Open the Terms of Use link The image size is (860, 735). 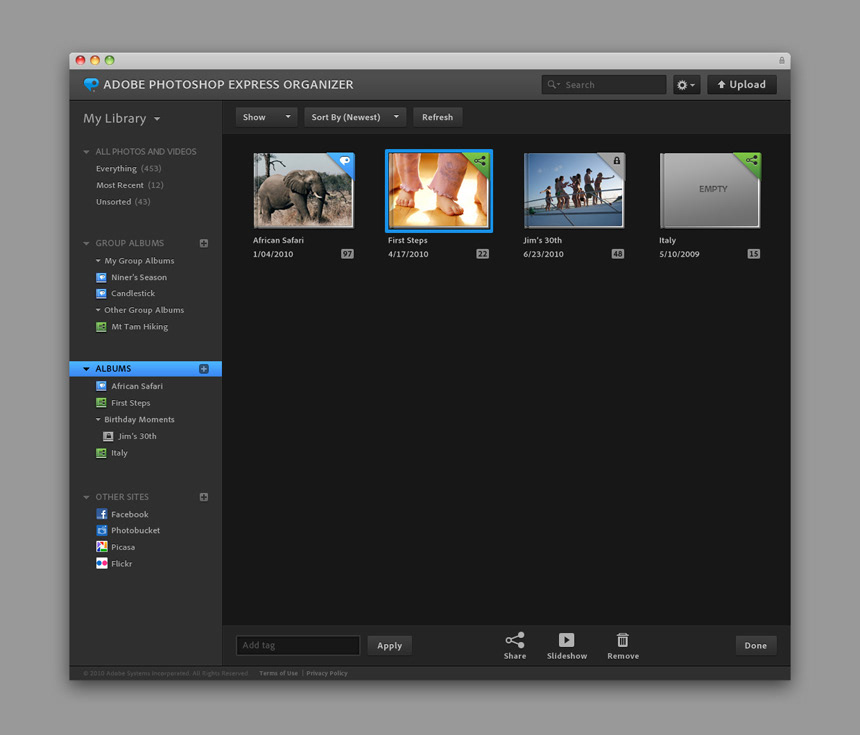click(279, 673)
